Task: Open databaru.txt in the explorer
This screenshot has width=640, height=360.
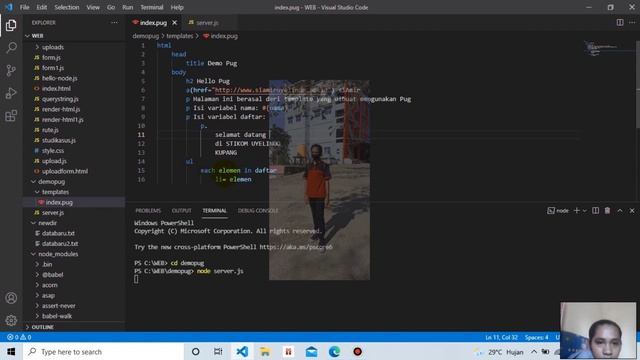Action: click(x=58, y=233)
